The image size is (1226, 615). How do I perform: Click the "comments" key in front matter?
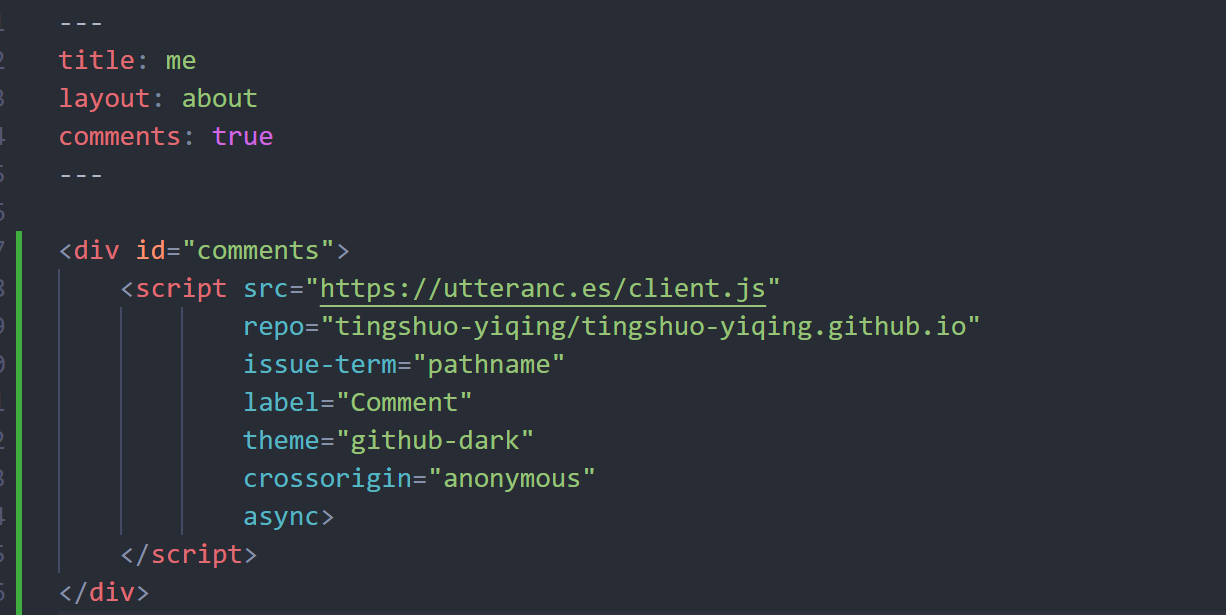119,136
